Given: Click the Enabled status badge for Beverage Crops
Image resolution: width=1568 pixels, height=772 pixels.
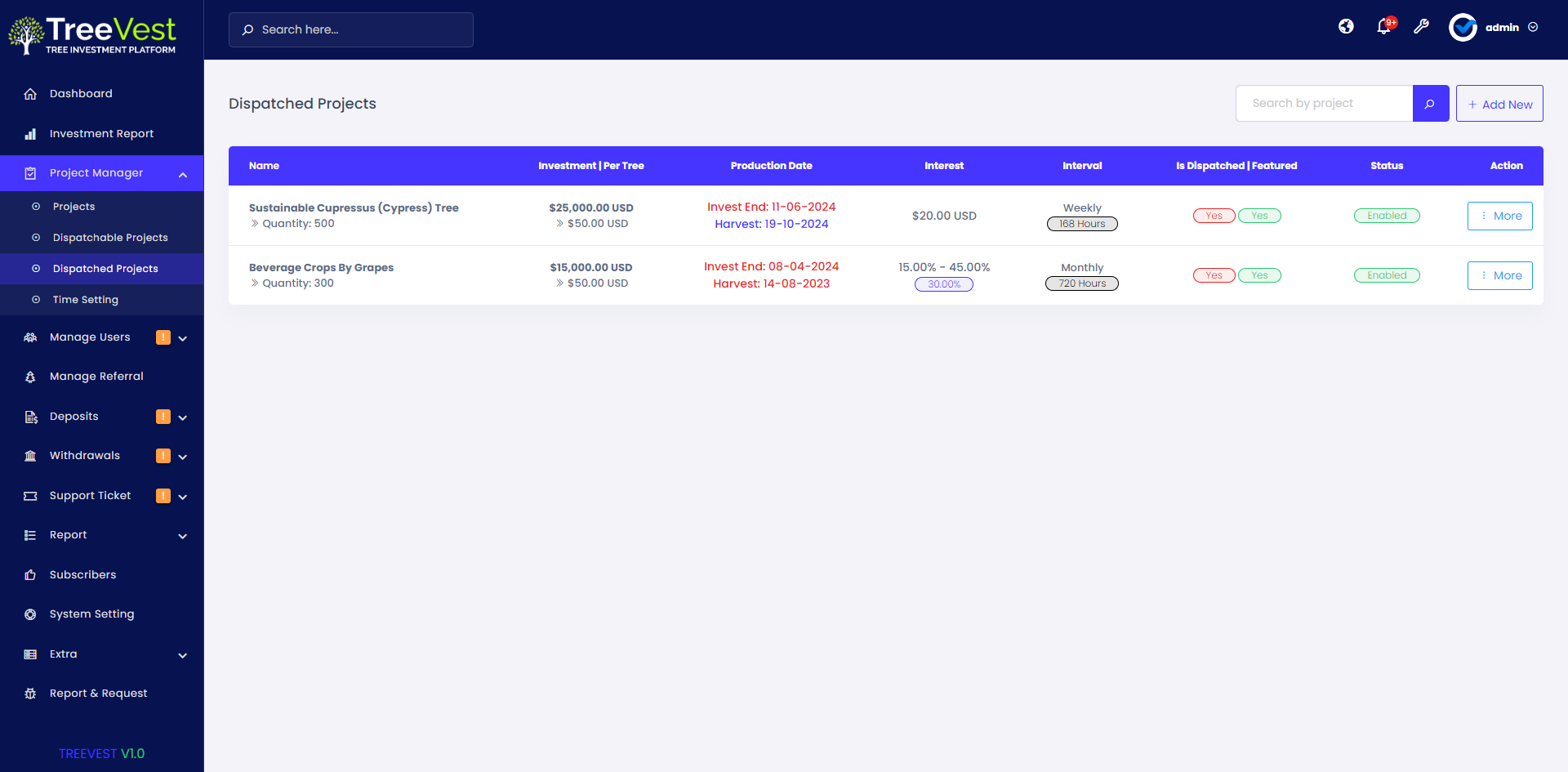Looking at the screenshot, I should coord(1387,275).
